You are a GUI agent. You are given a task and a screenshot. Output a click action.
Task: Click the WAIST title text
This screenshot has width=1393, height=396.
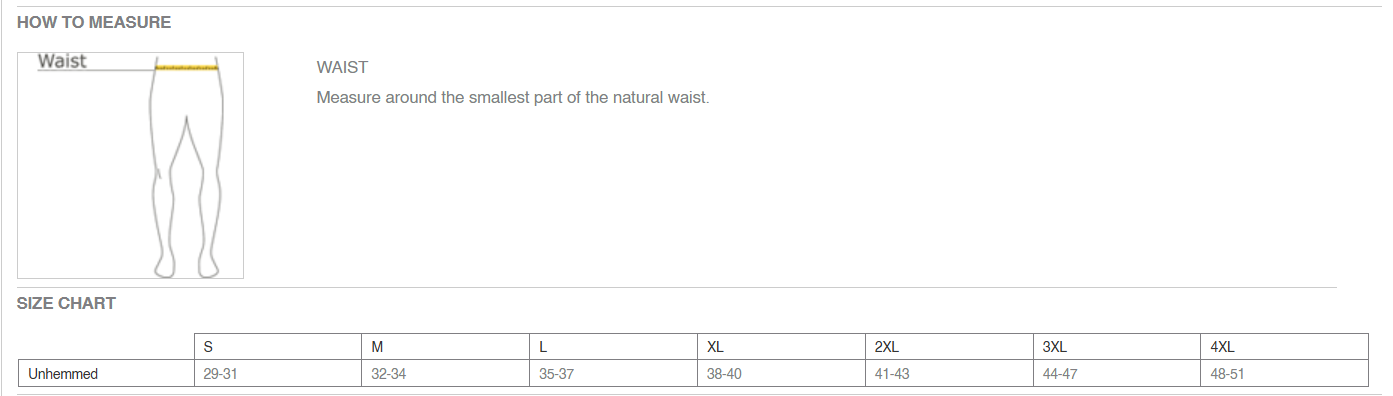tap(342, 68)
